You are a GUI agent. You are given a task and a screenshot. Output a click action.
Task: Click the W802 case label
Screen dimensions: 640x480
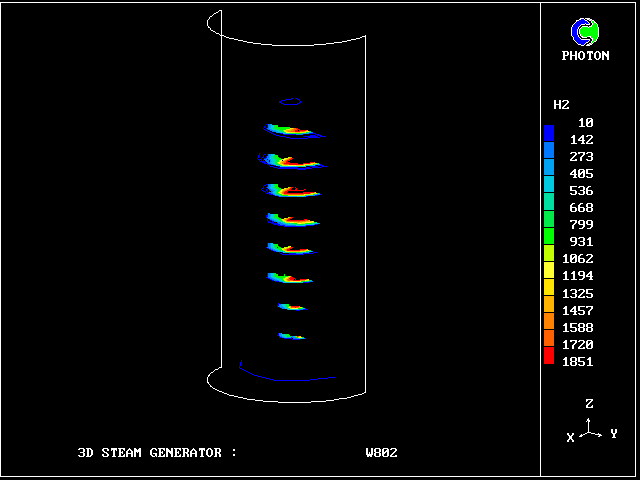tap(381, 453)
